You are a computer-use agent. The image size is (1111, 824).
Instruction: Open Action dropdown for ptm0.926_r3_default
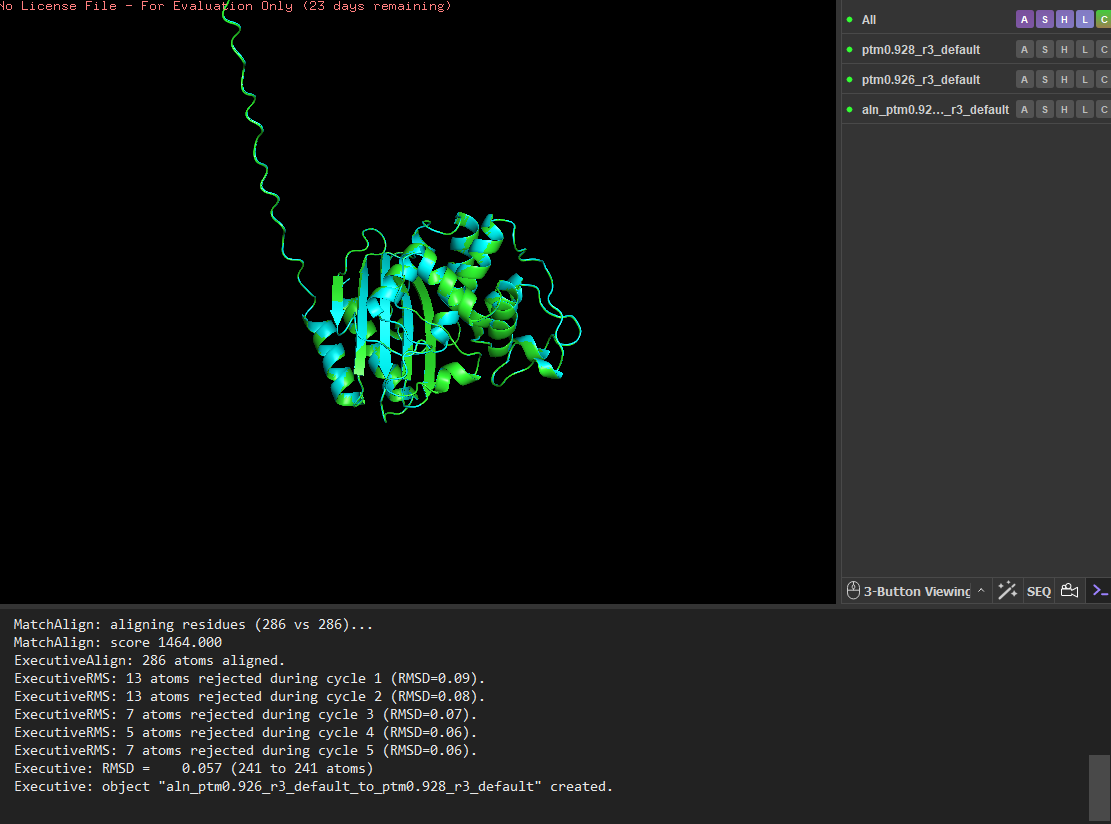pyautogui.click(x=1024, y=80)
